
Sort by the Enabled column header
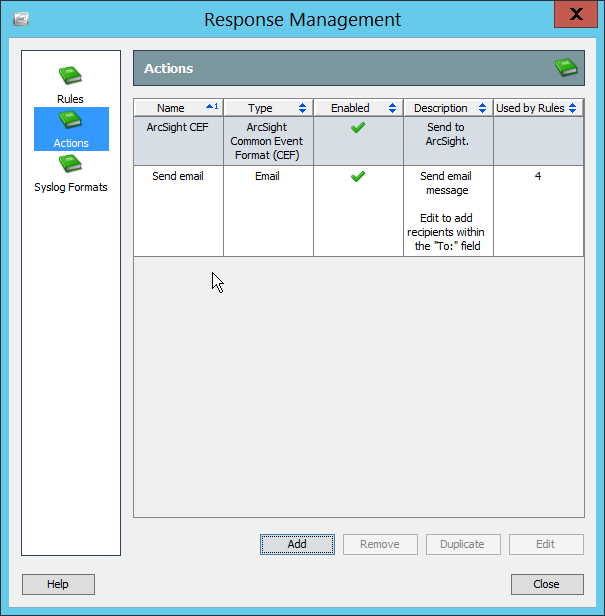click(357, 108)
